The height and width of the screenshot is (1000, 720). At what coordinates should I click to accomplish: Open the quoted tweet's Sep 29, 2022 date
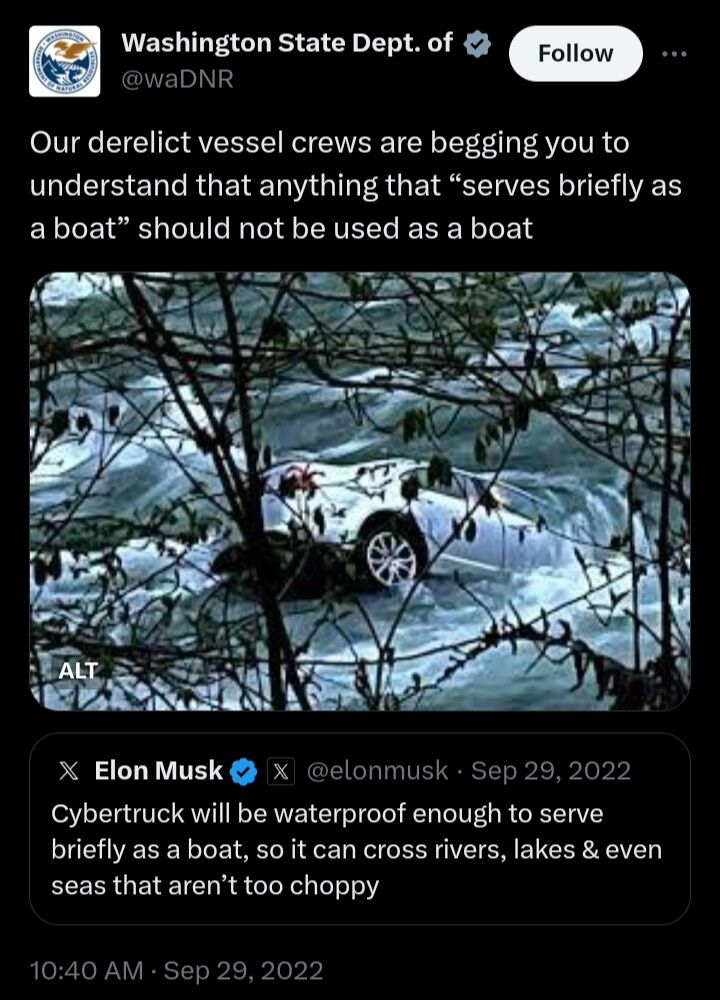551,771
